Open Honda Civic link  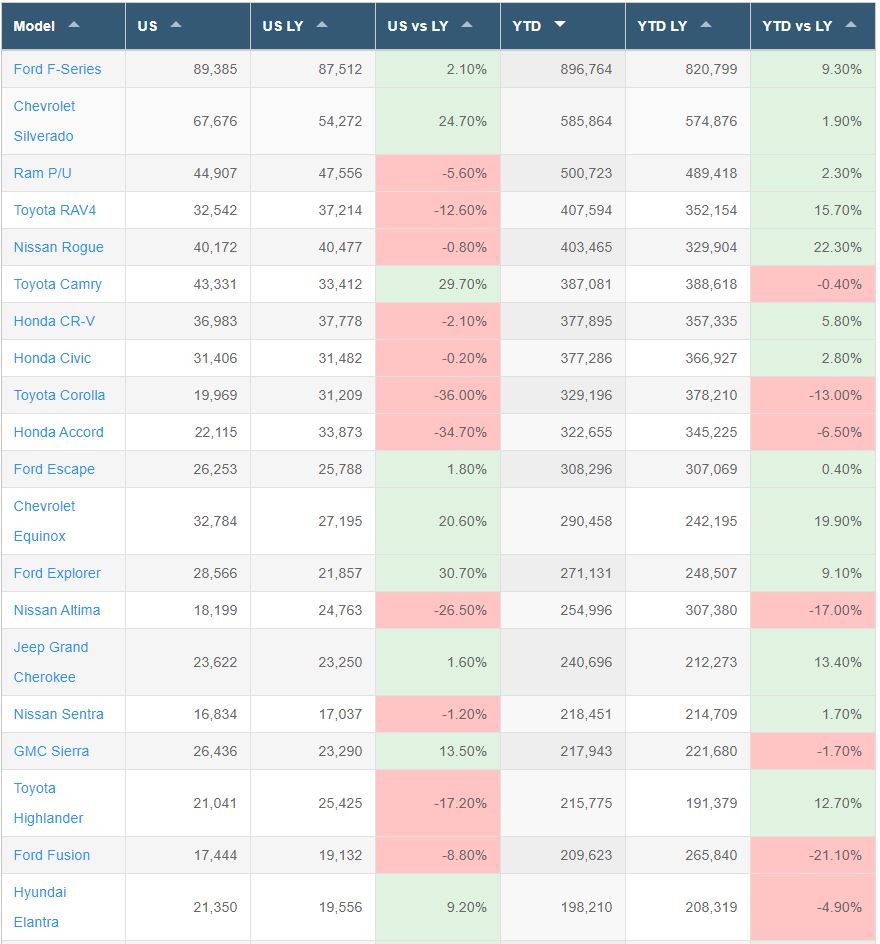click(52, 358)
